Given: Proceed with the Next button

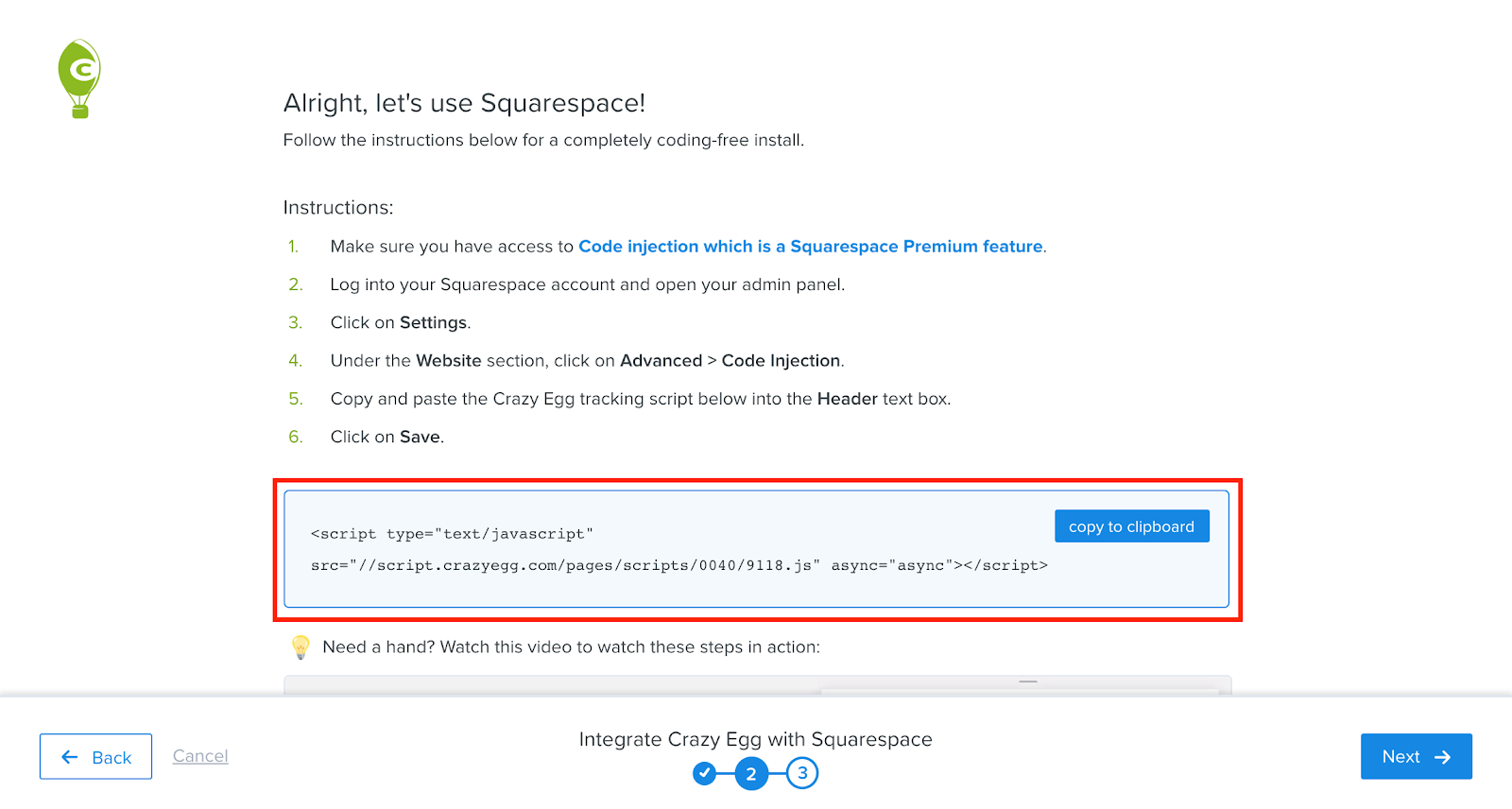Looking at the screenshot, I should [x=1416, y=756].
